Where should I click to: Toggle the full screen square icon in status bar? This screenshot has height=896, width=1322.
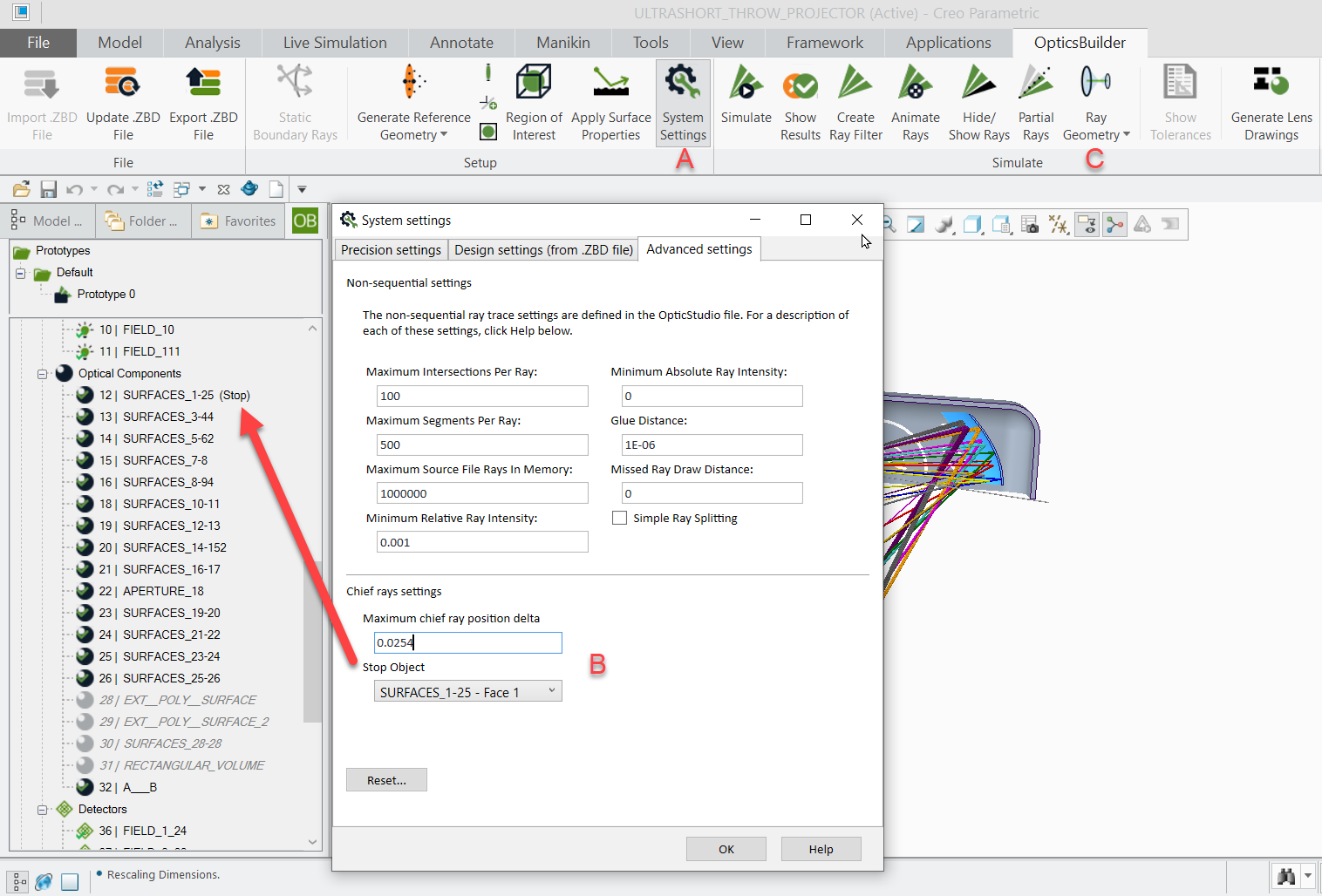tap(70, 881)
